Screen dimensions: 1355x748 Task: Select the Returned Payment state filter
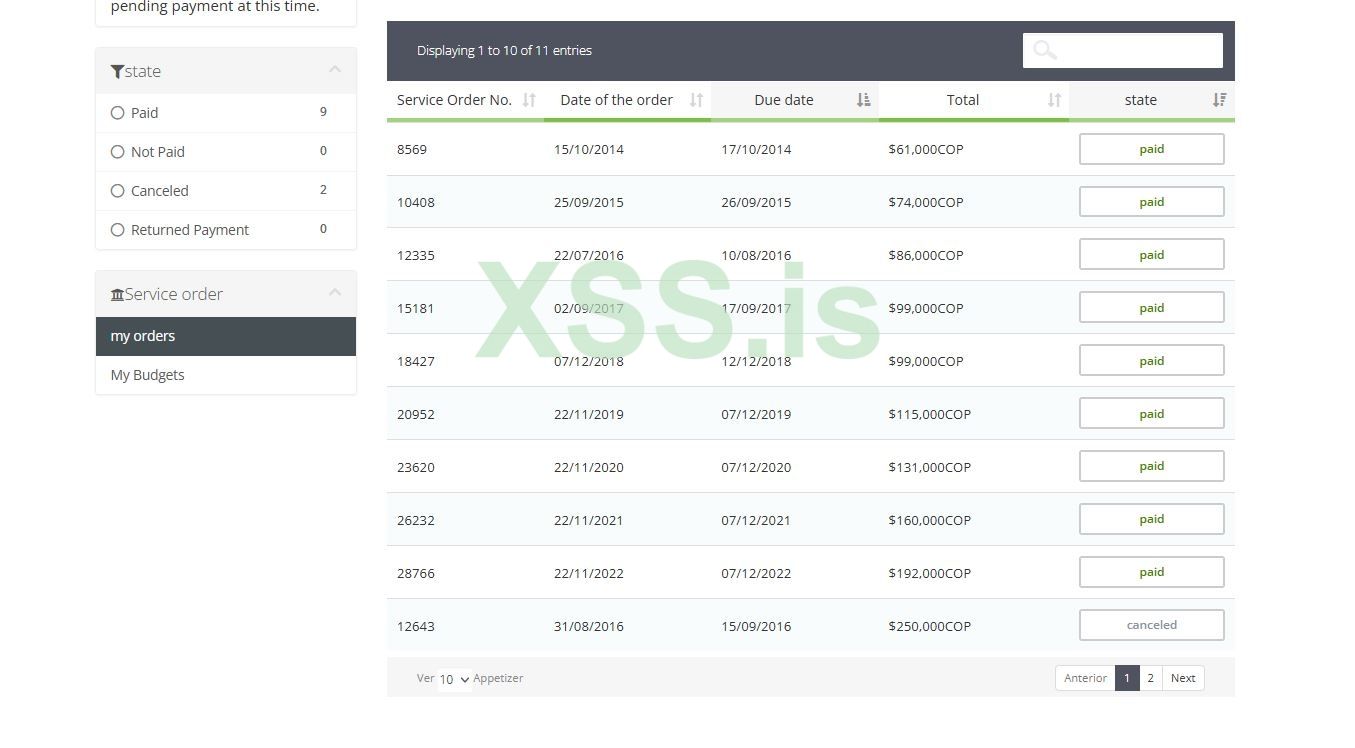(117, 230)
